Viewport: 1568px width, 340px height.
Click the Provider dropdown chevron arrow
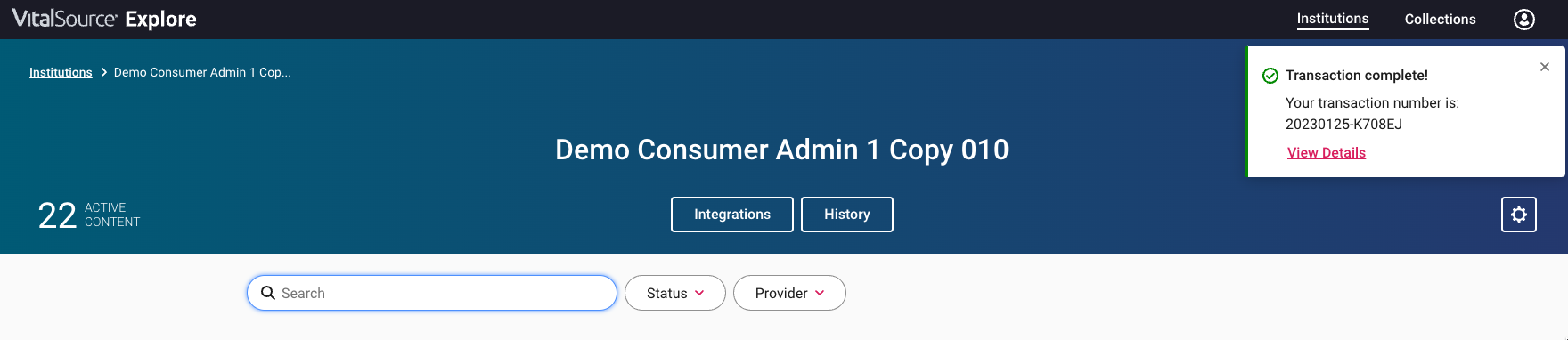click(x=820, y=293)
